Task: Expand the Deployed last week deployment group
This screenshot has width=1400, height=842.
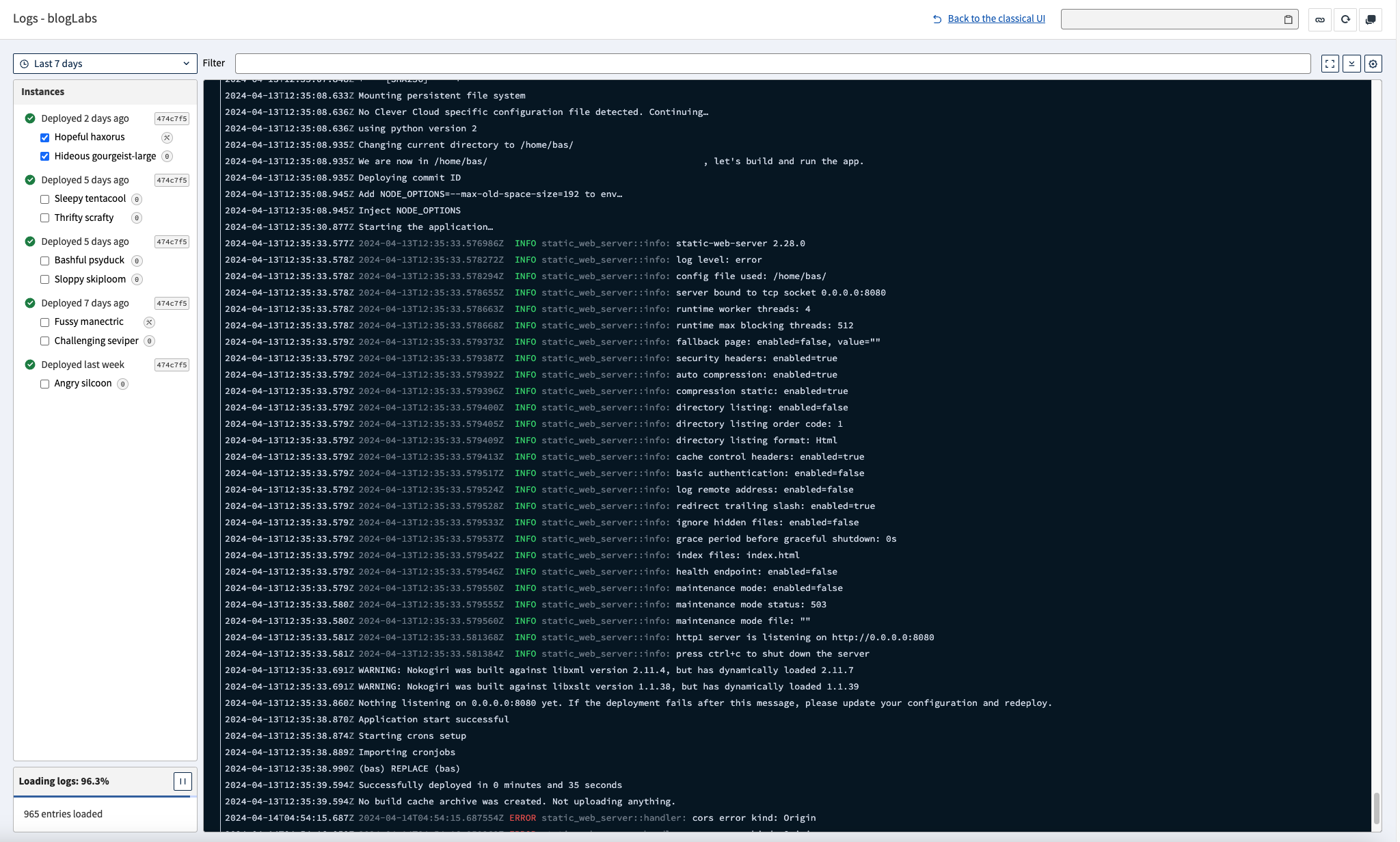Action: click(83, 364)
